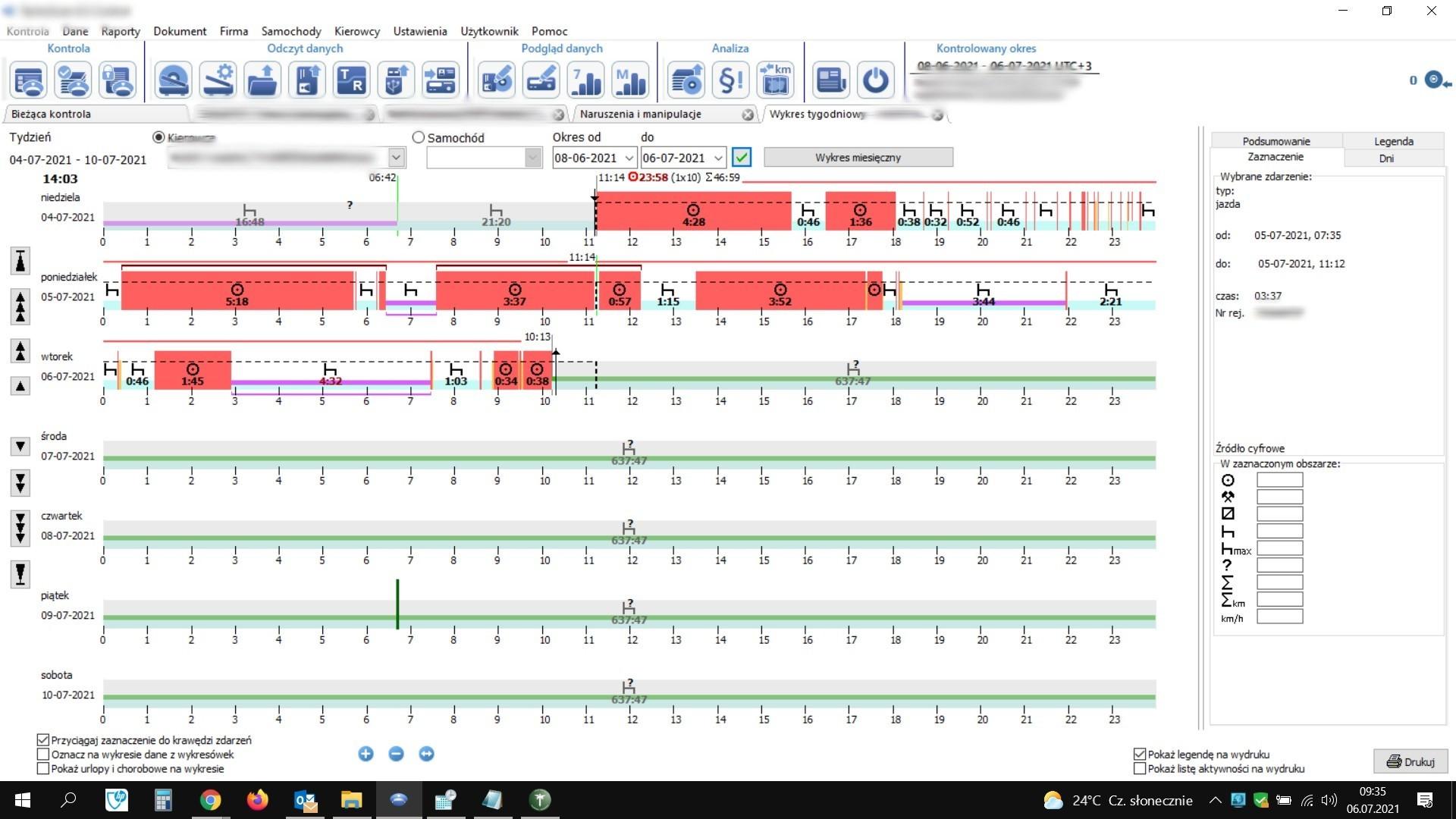Switch to the Naruszenia i manipulacje tab
This screenshot has width=1456, height=819.
(x=641, y=114)
